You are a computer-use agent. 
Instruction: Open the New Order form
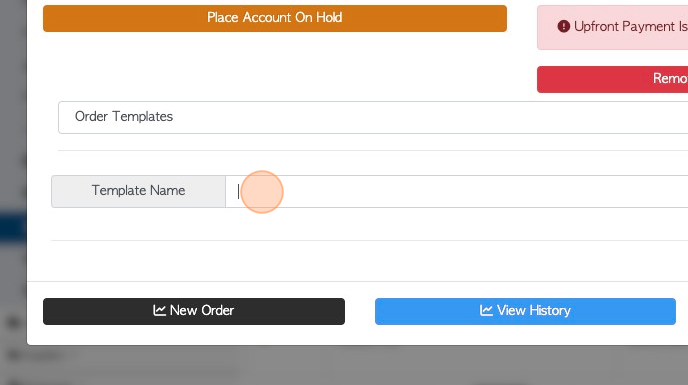click(x=194, y=311)
